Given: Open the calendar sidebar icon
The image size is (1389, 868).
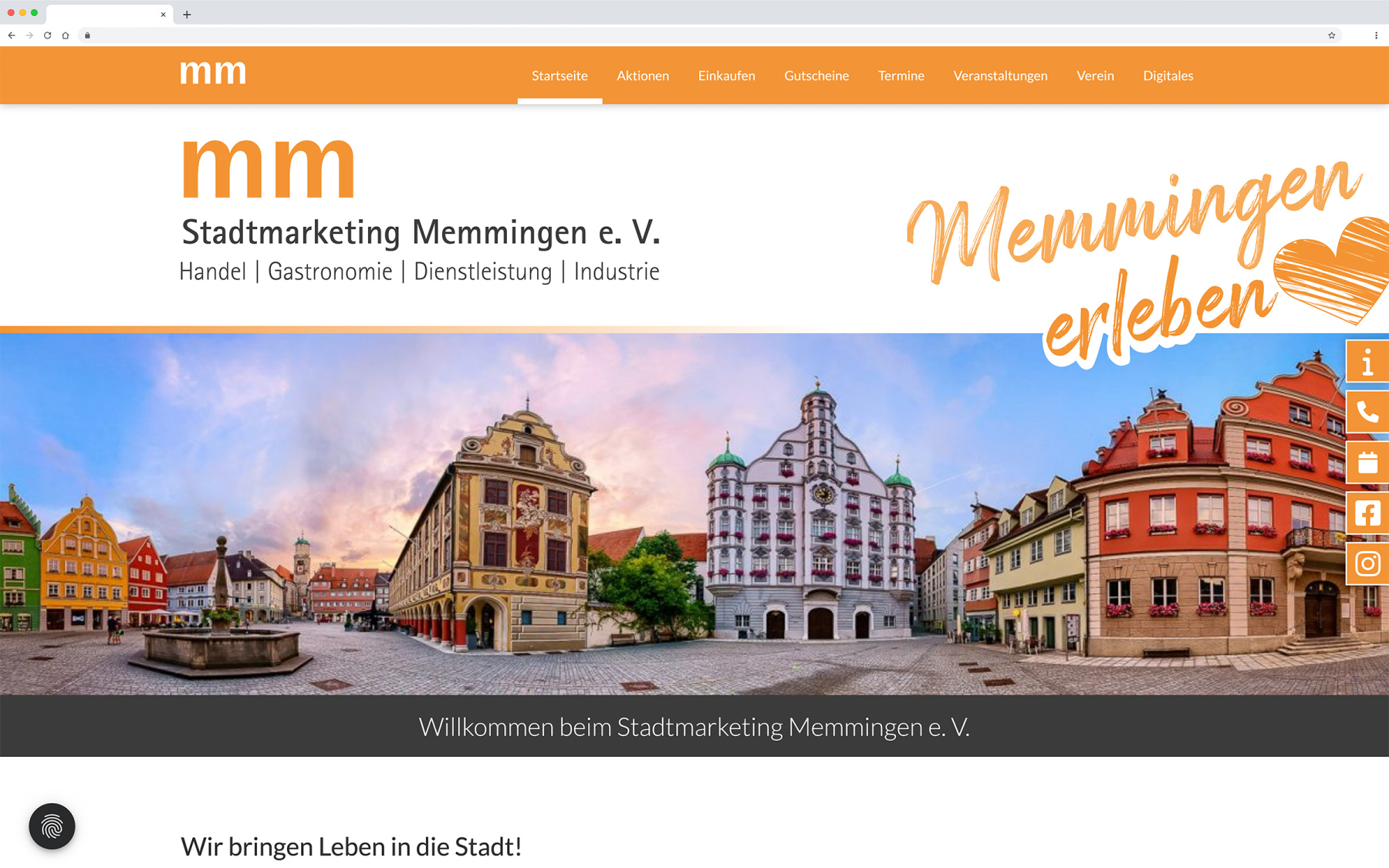Looking at the screenshot, I should pos(1367,462).
